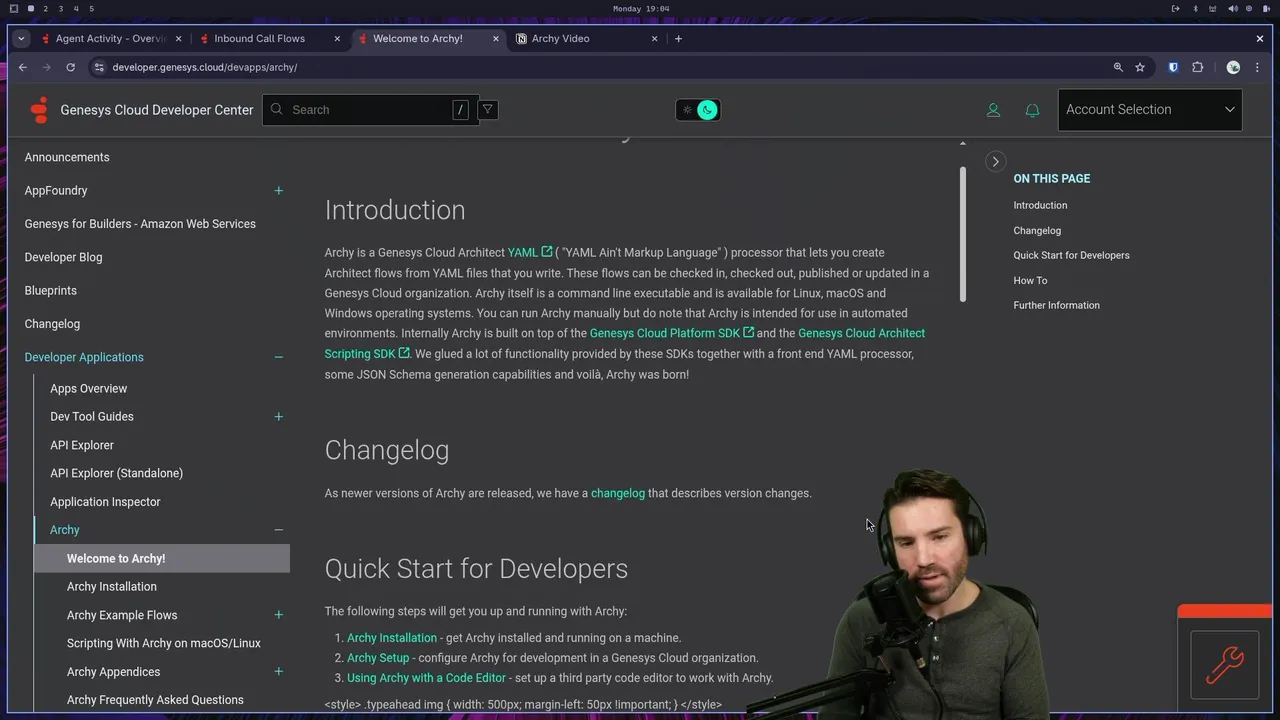1280x720 pixels.
Task: Open Application Inspector
Action: 105,502
